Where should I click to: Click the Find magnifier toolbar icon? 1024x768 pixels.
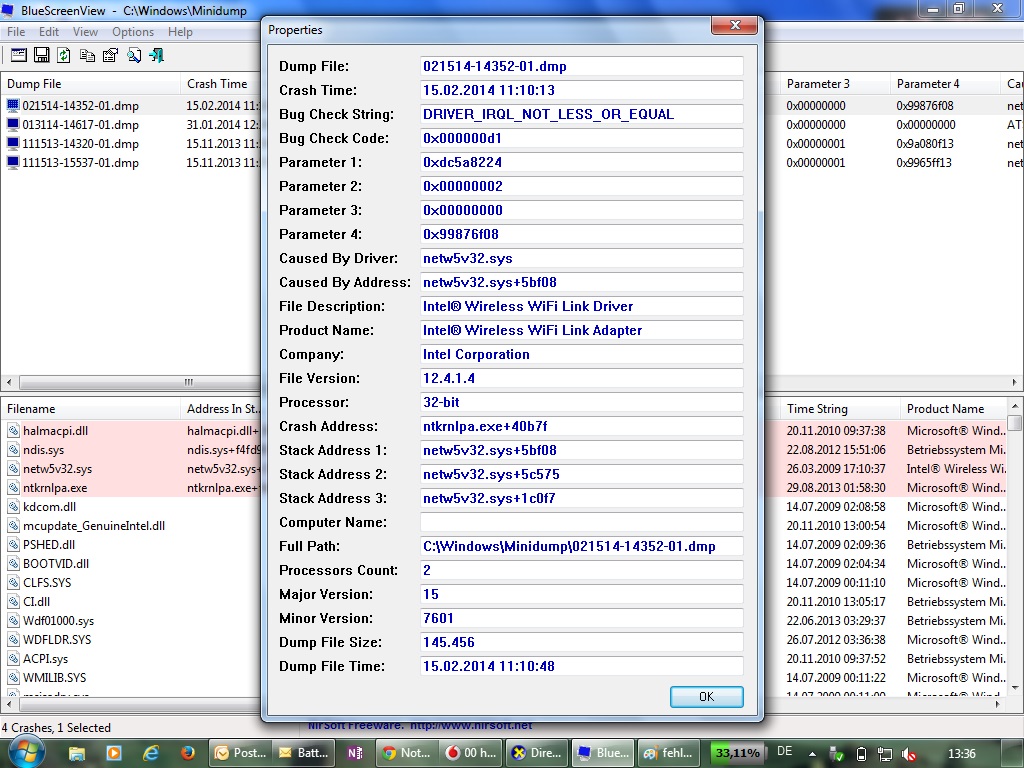pos(134,55)
